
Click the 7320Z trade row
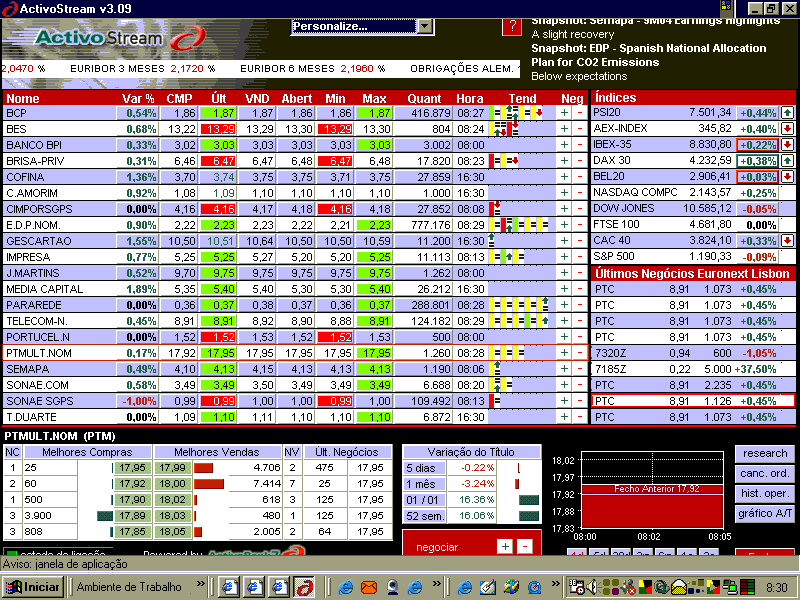pos(693,353)
